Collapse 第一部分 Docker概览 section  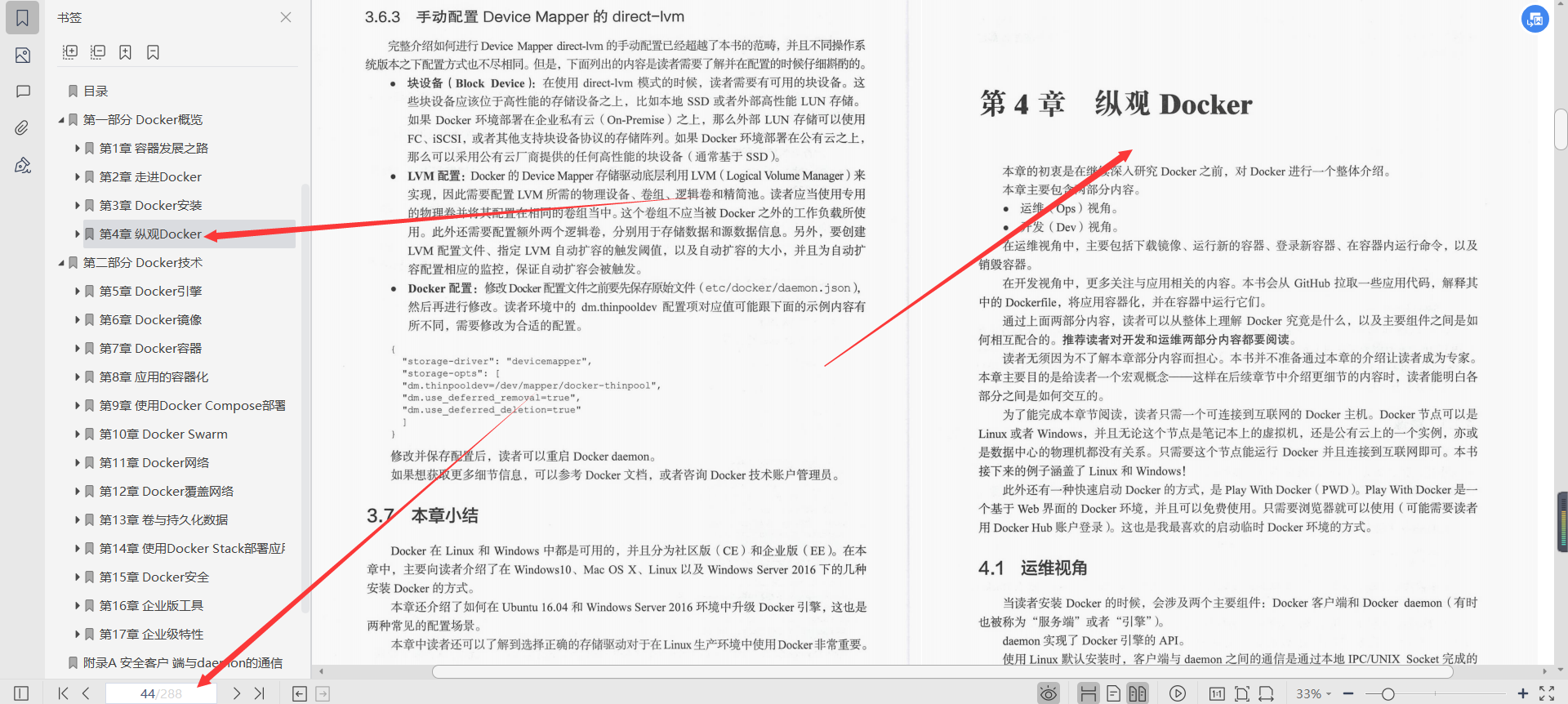coord(61,120)
